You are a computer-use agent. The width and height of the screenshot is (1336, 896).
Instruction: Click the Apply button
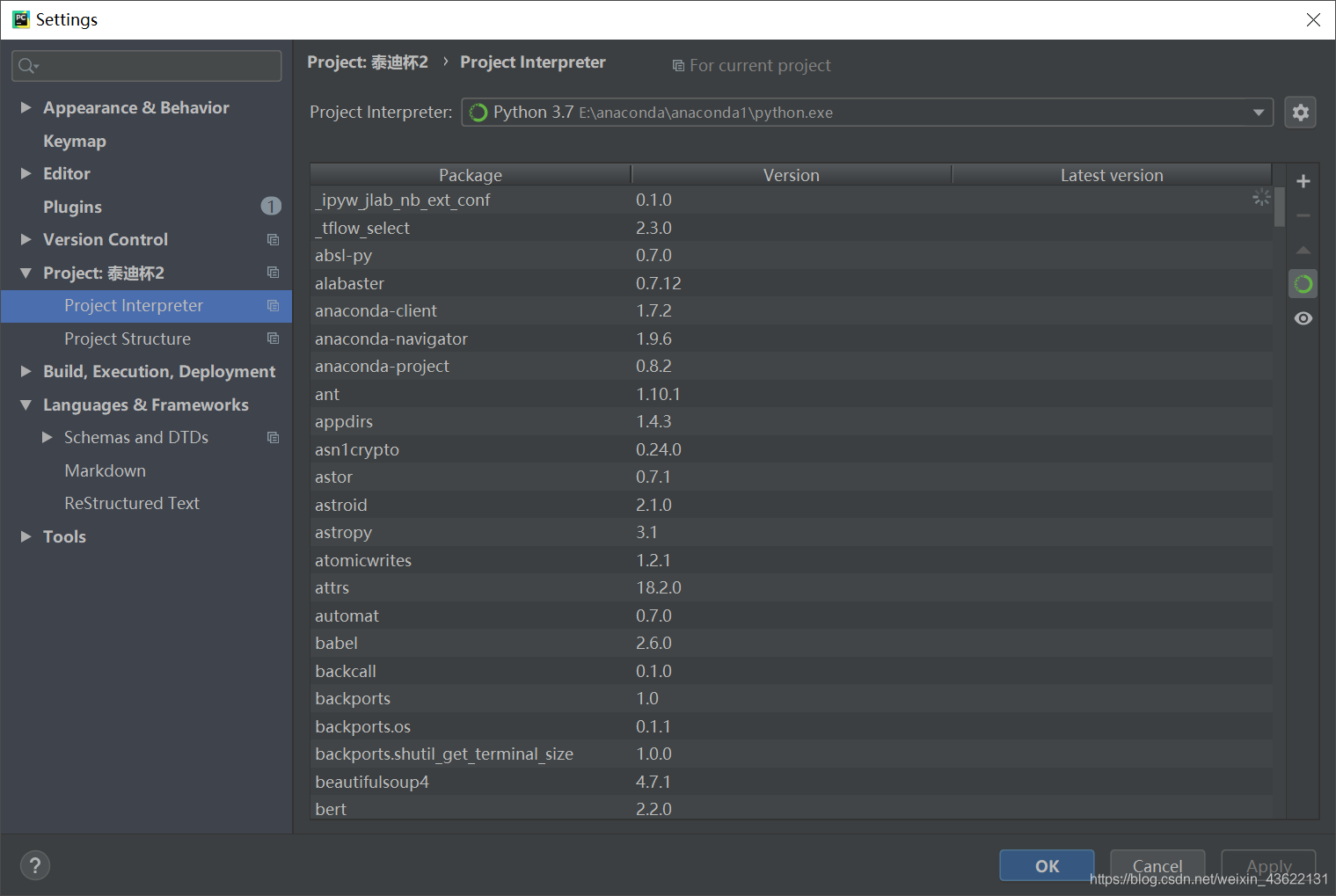[x=1268, y=866]
